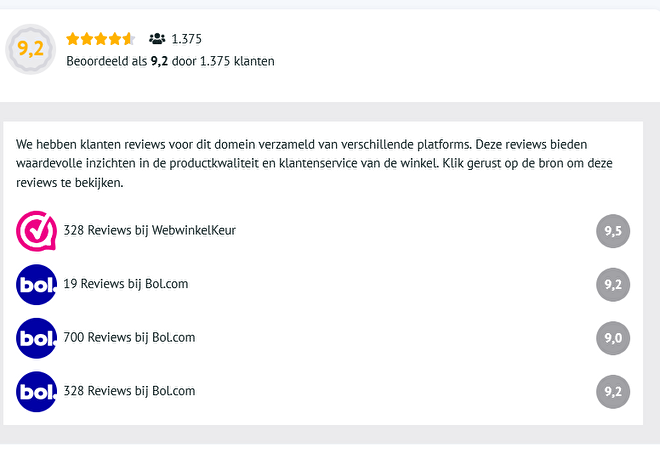Click the 9,2 circle next to 19 Reviews
The width and height of the screenshot is (660, 453).
(613, 285)
